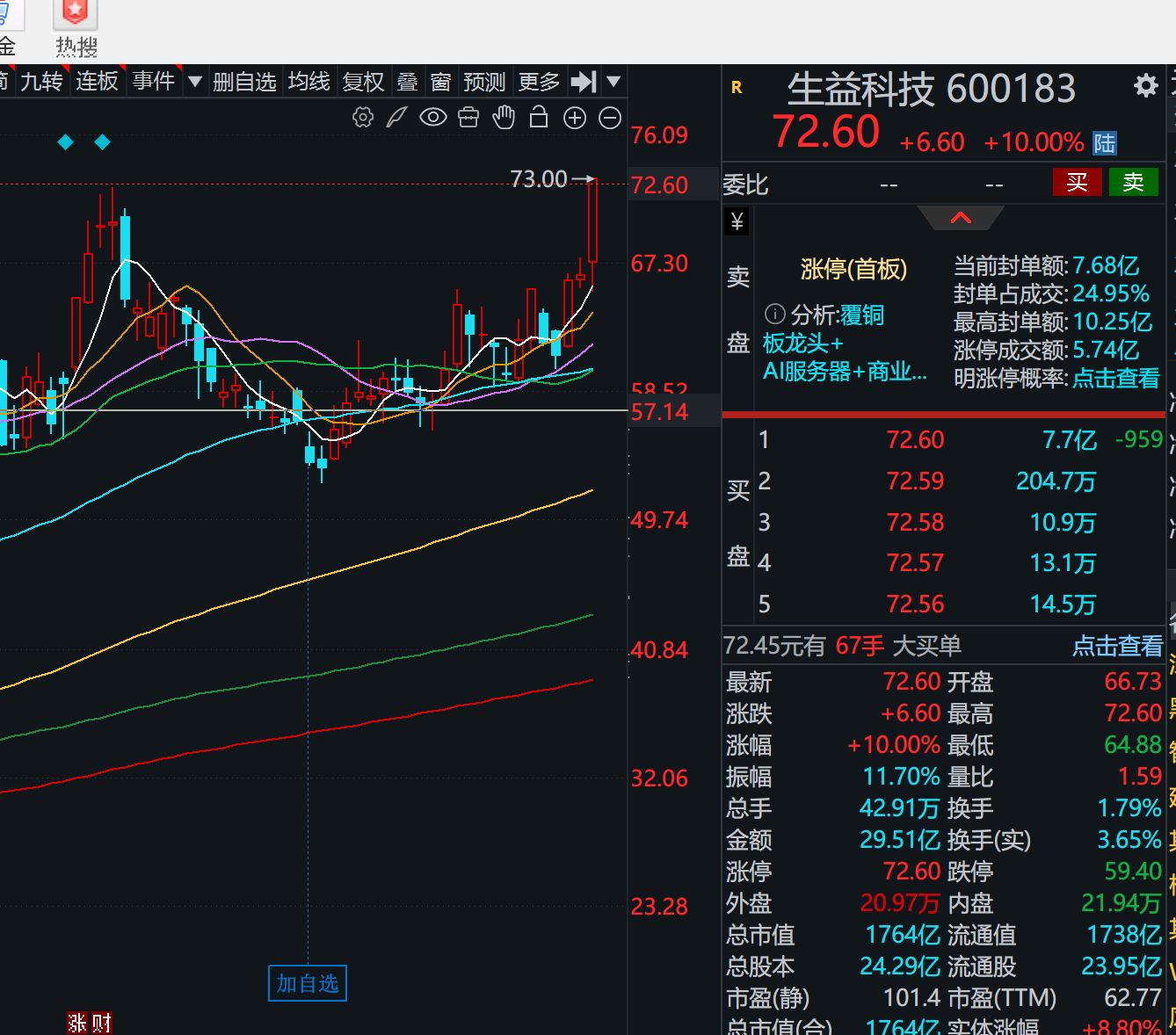Click 换手(实) value 3.65%

click(x=1129, y=840)
